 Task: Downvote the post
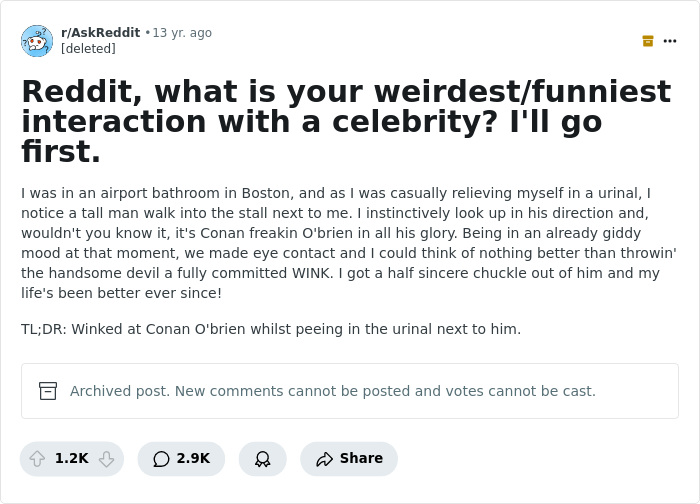tap(106, 459)
